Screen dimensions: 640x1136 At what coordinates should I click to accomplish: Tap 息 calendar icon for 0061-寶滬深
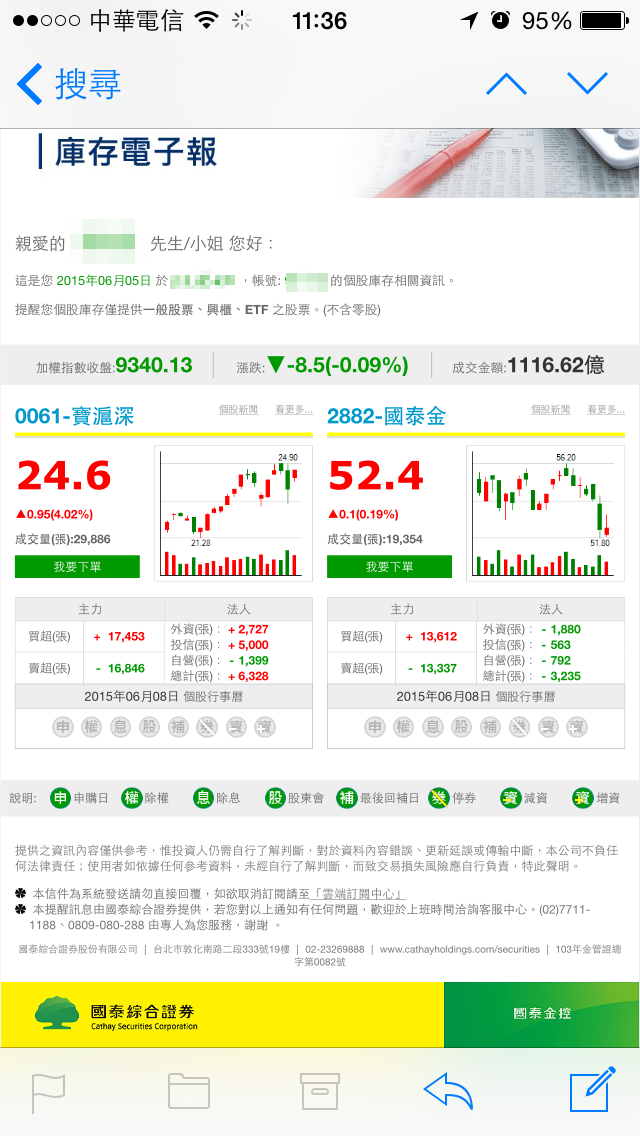[120, 727]
